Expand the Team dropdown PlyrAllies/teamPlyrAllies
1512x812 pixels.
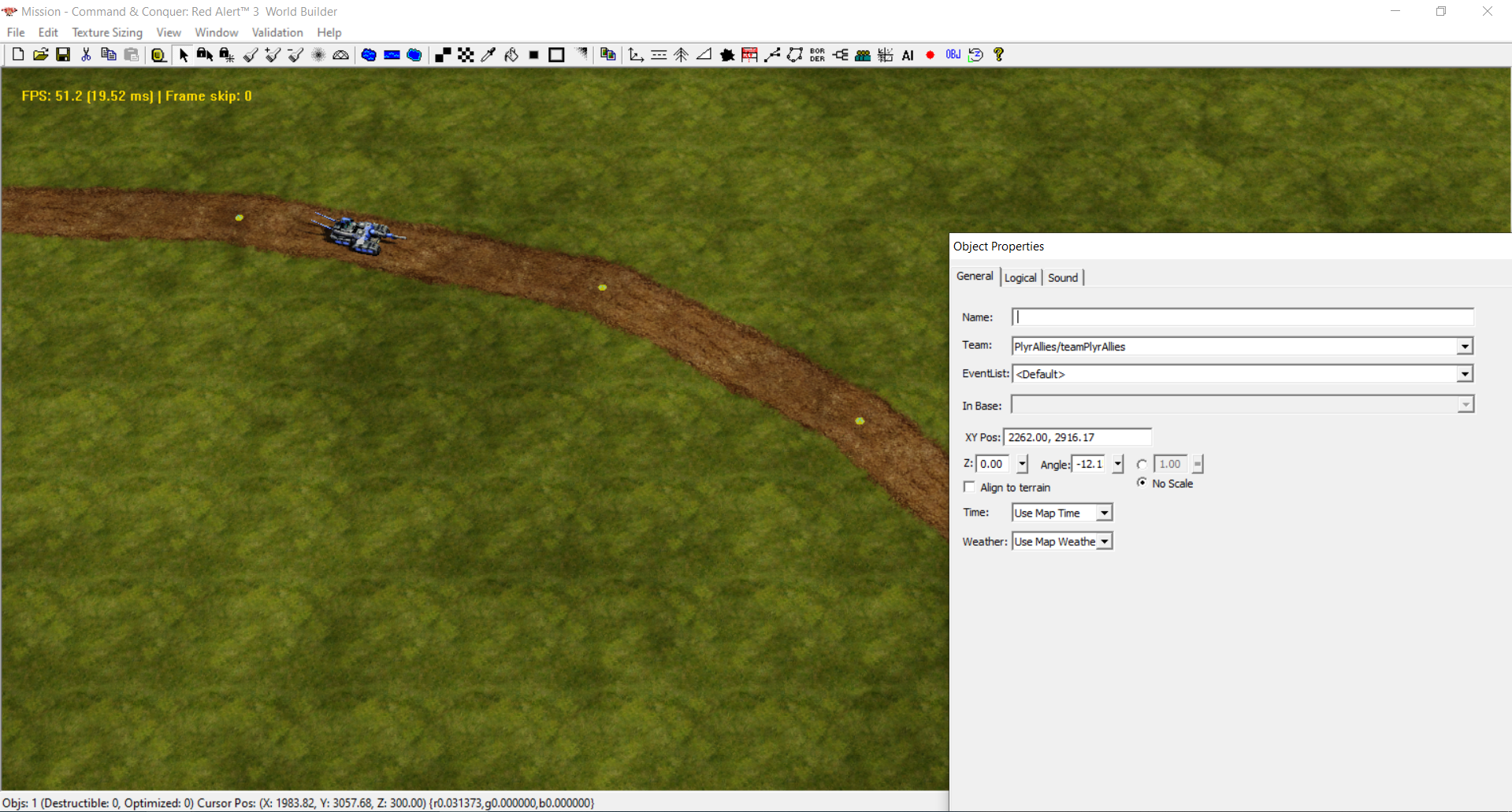1465,347
